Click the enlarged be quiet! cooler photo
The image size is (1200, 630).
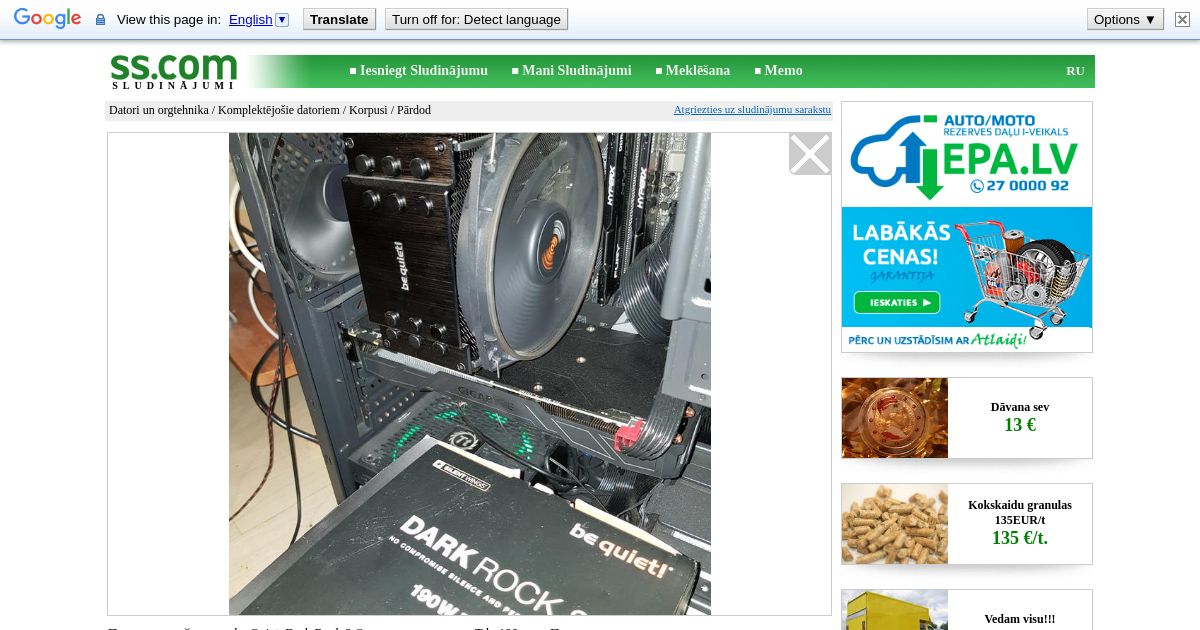(470, 374)
